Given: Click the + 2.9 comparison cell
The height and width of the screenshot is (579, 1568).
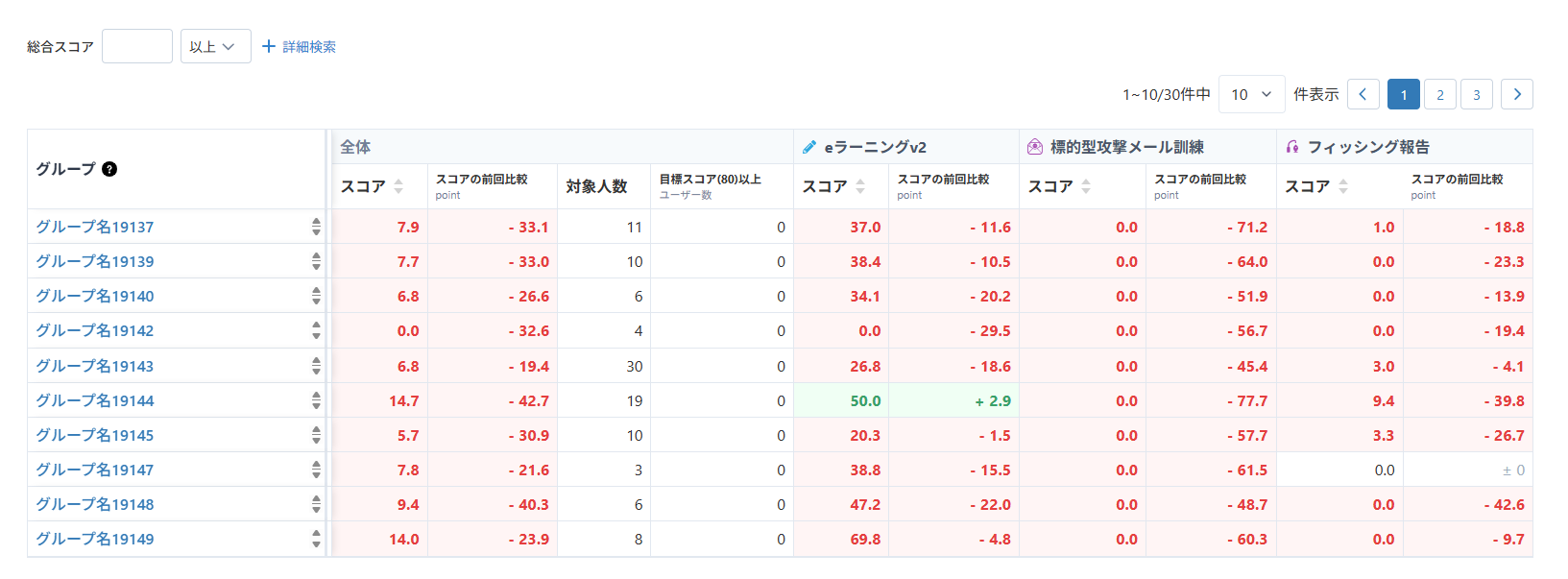Looking at the screenshot, I should pyautogui.click(x=953, y=400).
